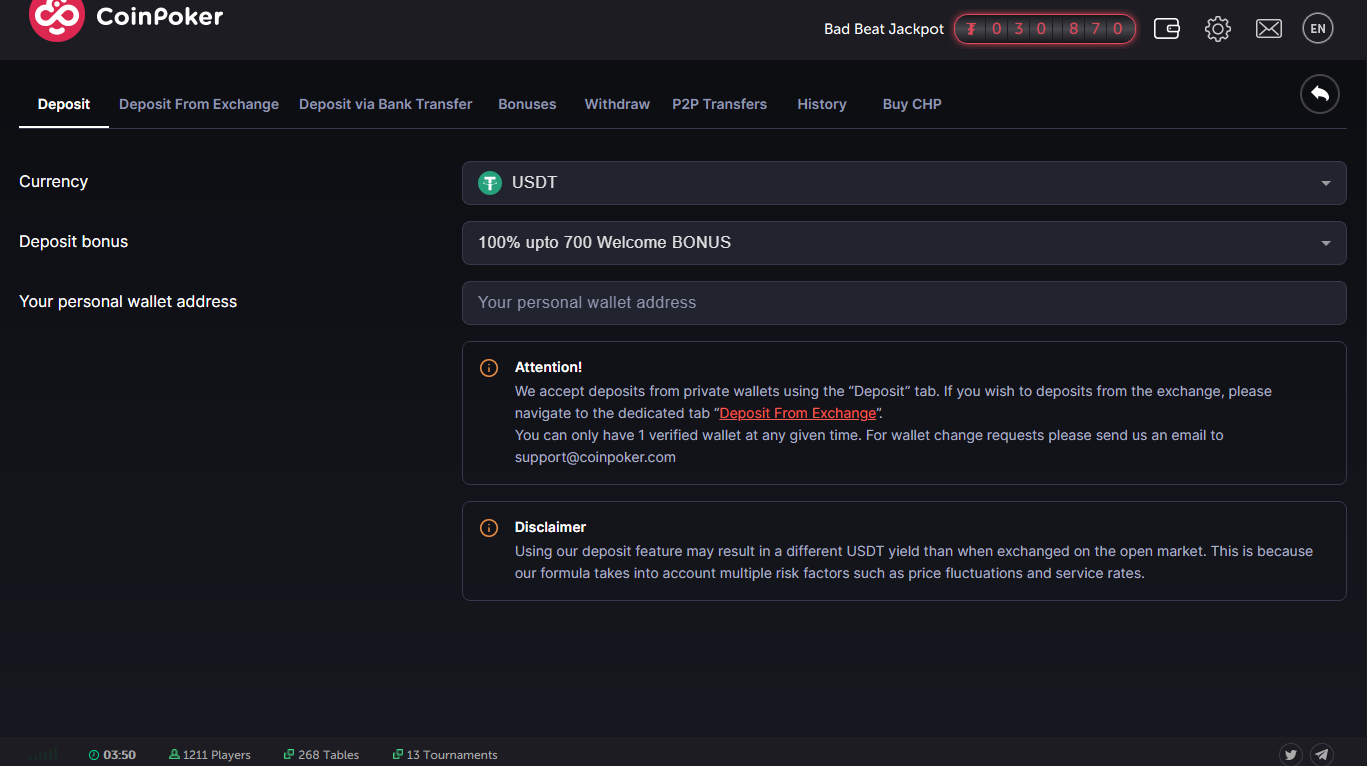The image size is (1367, 766).
Task: Expand the USDT currency dropdown
Action: (904, 183)
